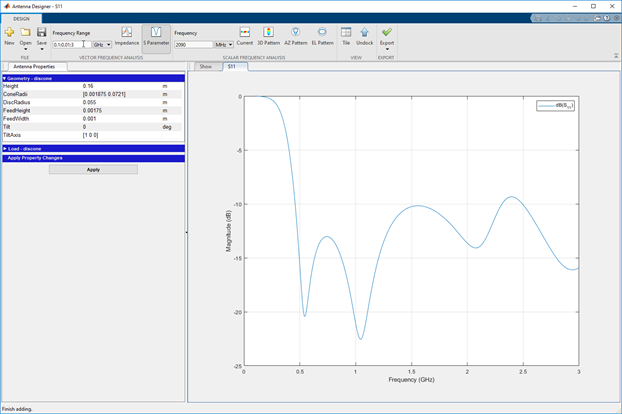The height and width of the screenshot is (414, 622).
Task: Click the New antenna icon
Action: pos(9,34)
